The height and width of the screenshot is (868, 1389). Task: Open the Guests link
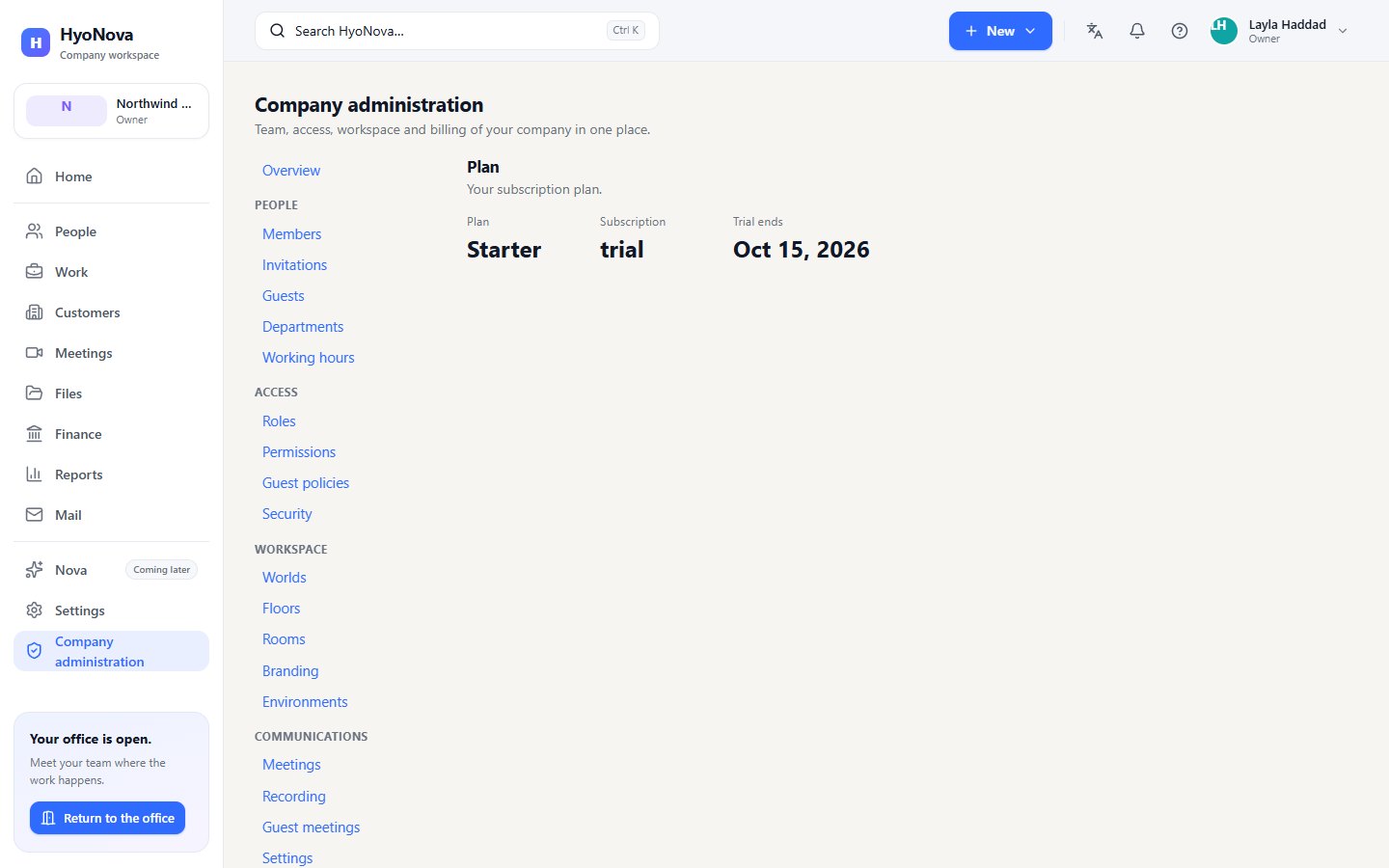(x=284, y=296)
